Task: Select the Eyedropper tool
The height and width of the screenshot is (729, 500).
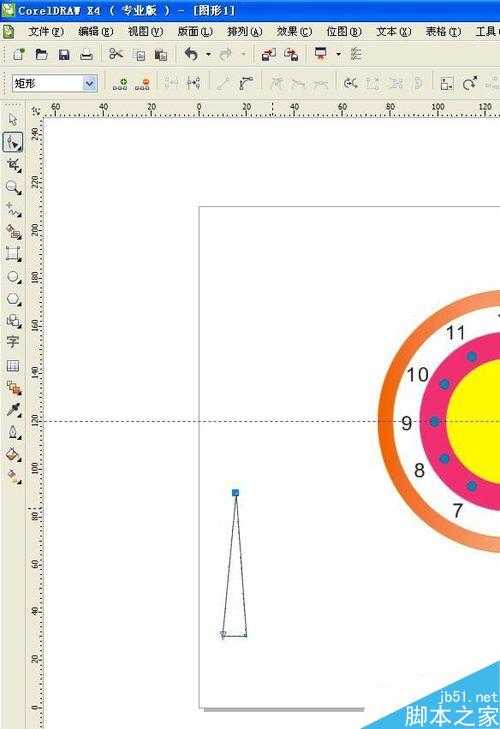Action: pos(13,410)
